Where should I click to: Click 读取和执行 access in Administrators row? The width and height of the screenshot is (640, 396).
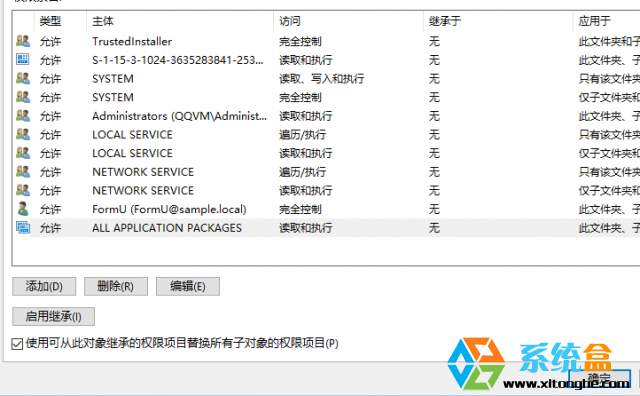(x=306, y=116)
